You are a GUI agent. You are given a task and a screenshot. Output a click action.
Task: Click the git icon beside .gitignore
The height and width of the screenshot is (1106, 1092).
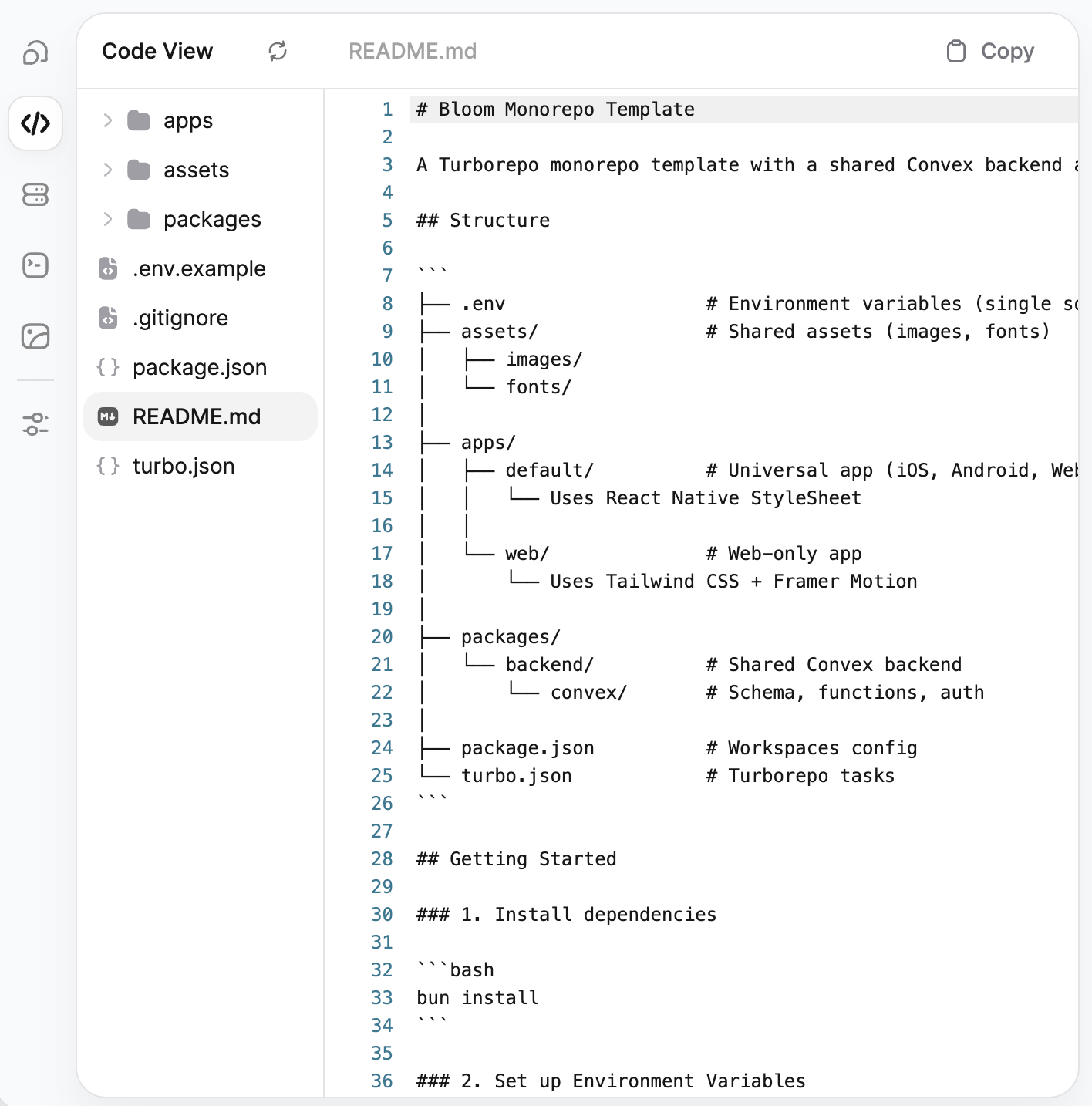[108, 318]
